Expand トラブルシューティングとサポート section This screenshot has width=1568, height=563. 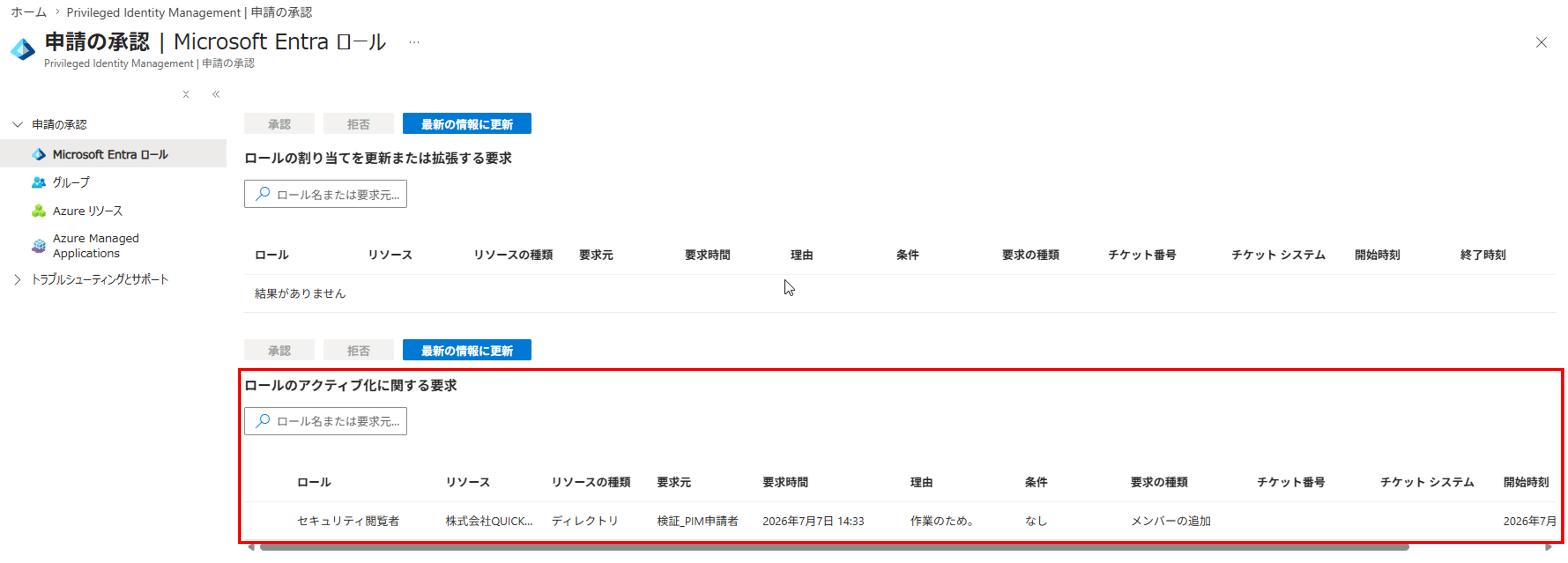[18, 280]
